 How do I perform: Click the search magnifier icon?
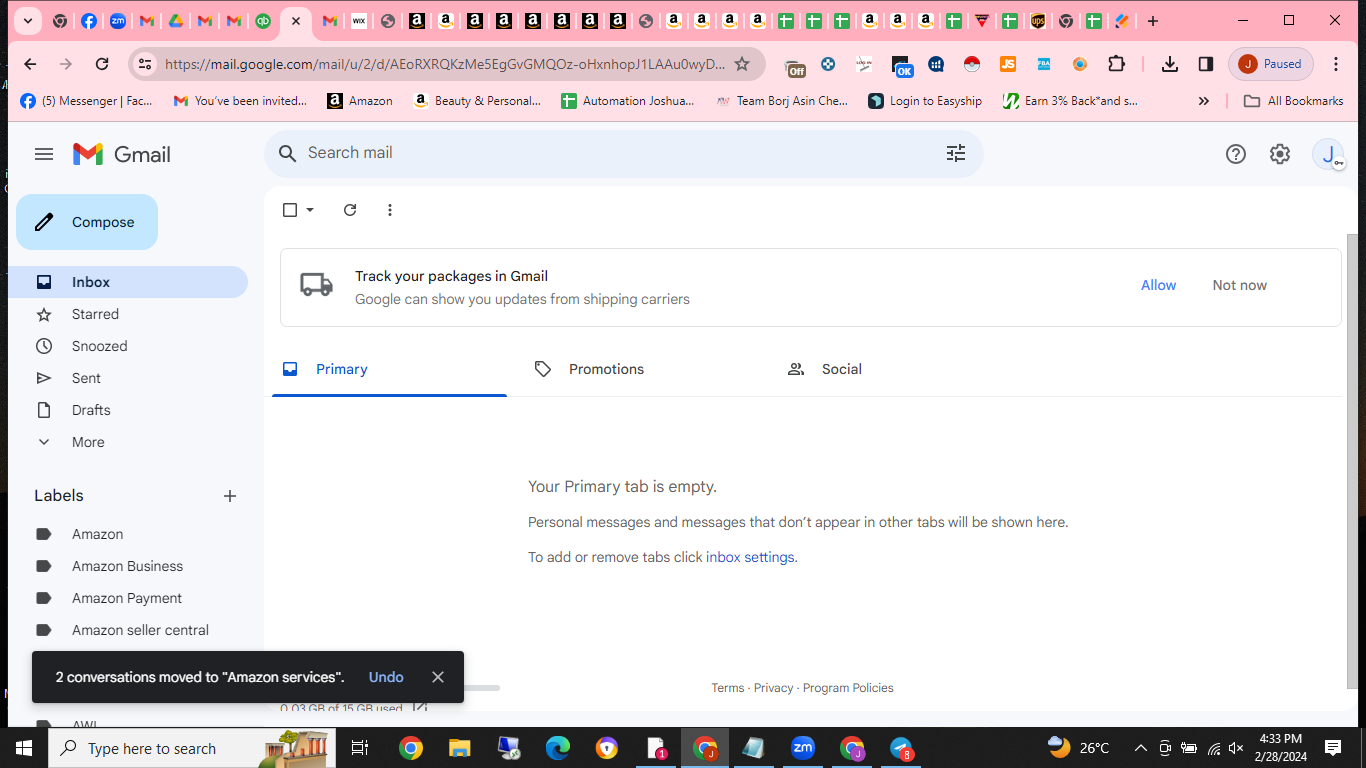[287, 153]
